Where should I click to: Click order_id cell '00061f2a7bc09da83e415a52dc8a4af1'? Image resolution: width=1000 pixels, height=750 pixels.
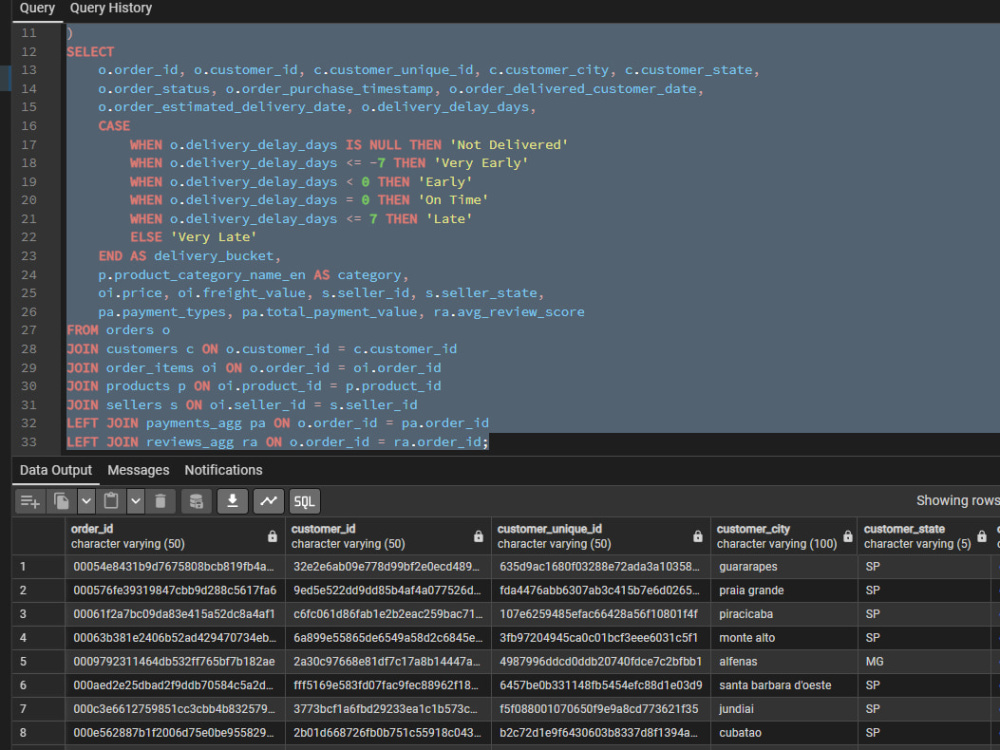175,614
